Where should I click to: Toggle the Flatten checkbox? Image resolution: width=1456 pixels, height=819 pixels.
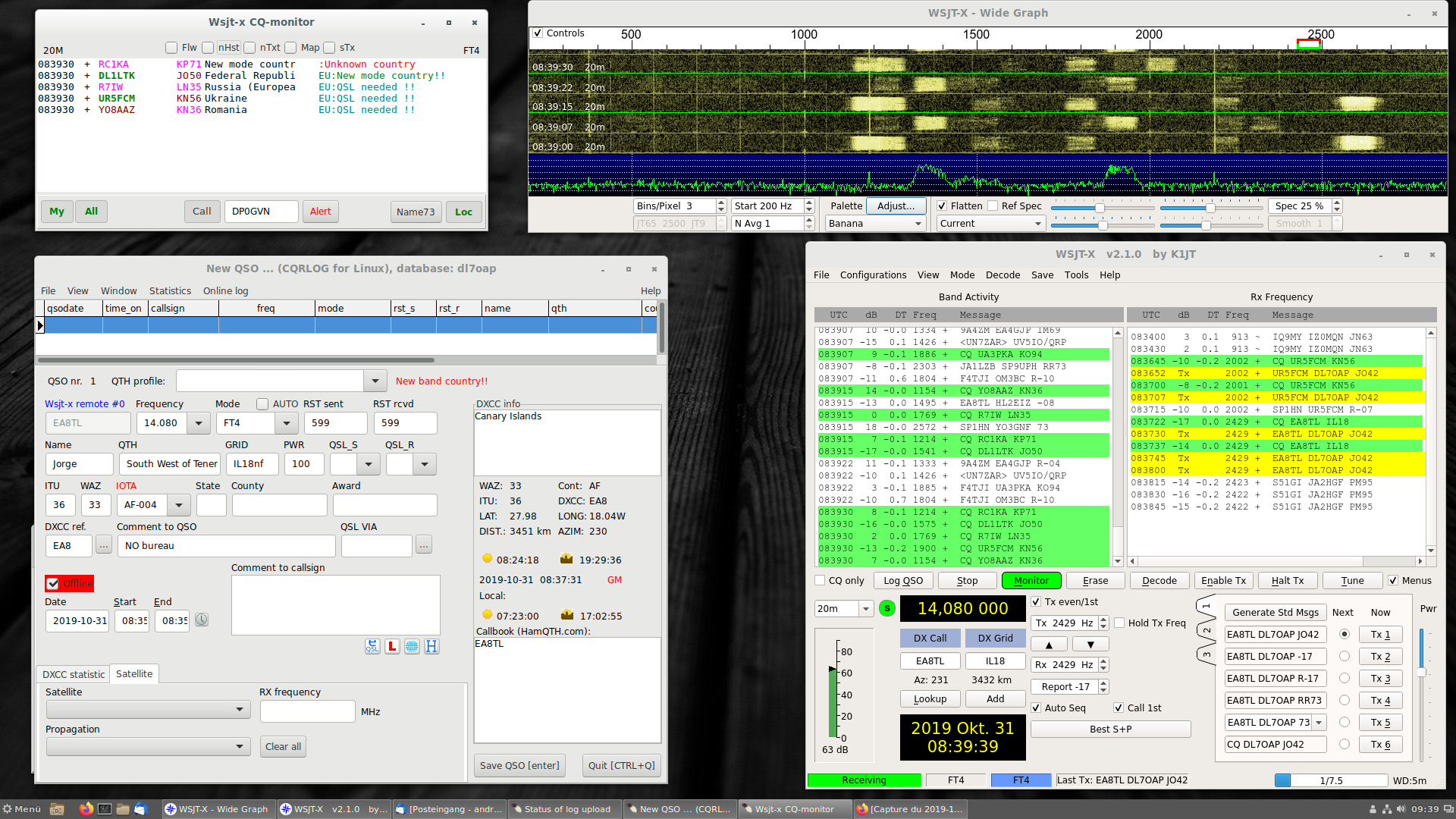pyautogui.click(x=942, y=206)
